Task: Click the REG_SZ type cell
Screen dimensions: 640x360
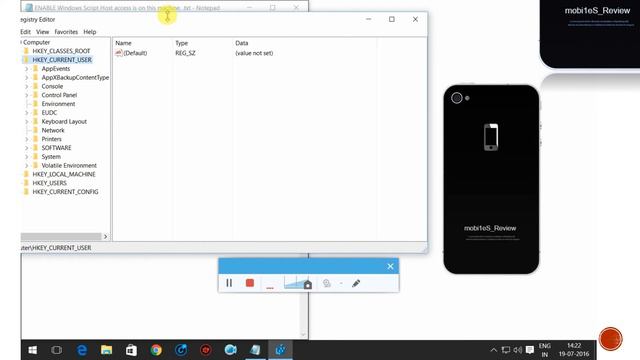Action: coord(185,53)
